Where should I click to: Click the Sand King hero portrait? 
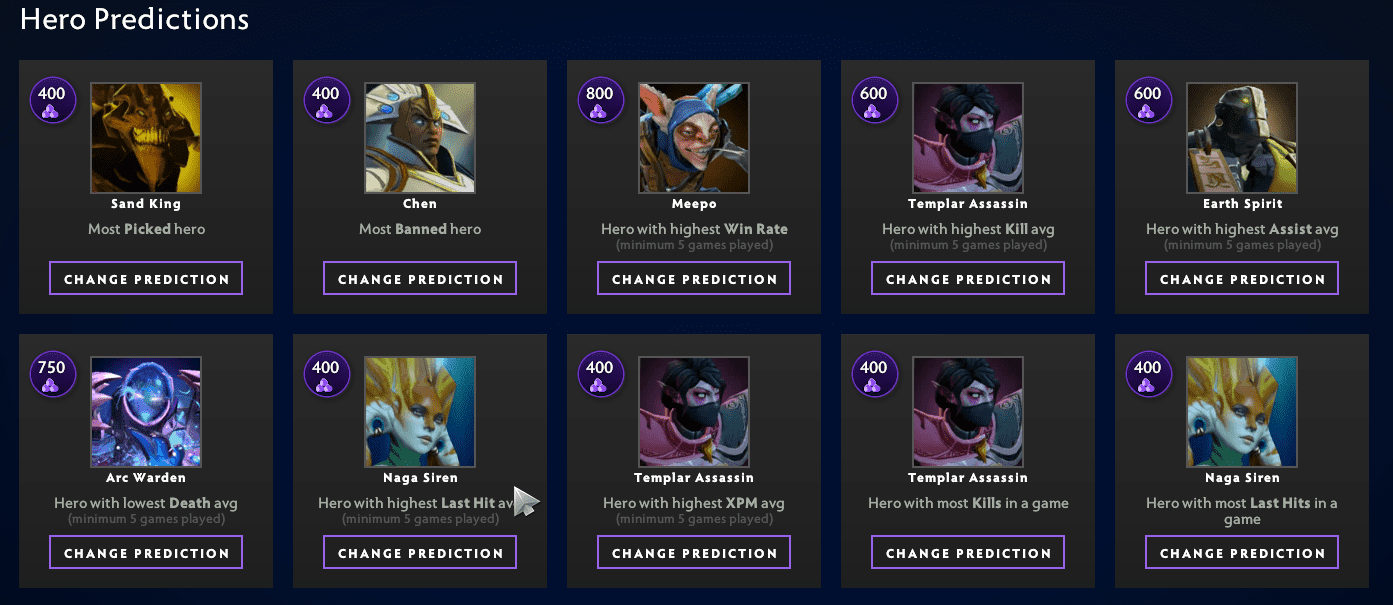click(x=146, y=138)
